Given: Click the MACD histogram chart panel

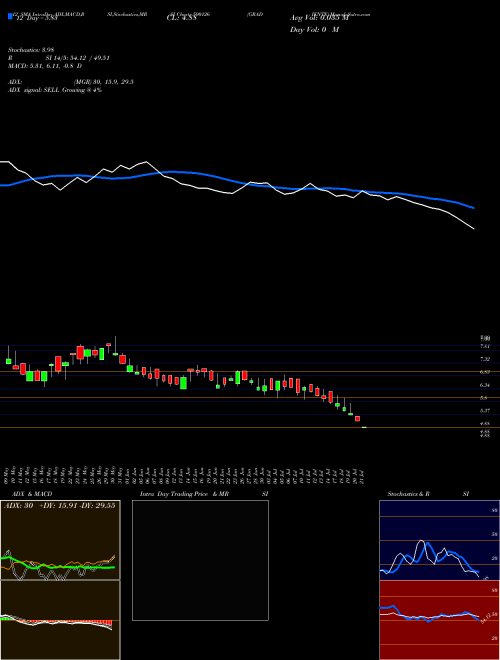Looking at the screenshot, I should 60,620.
